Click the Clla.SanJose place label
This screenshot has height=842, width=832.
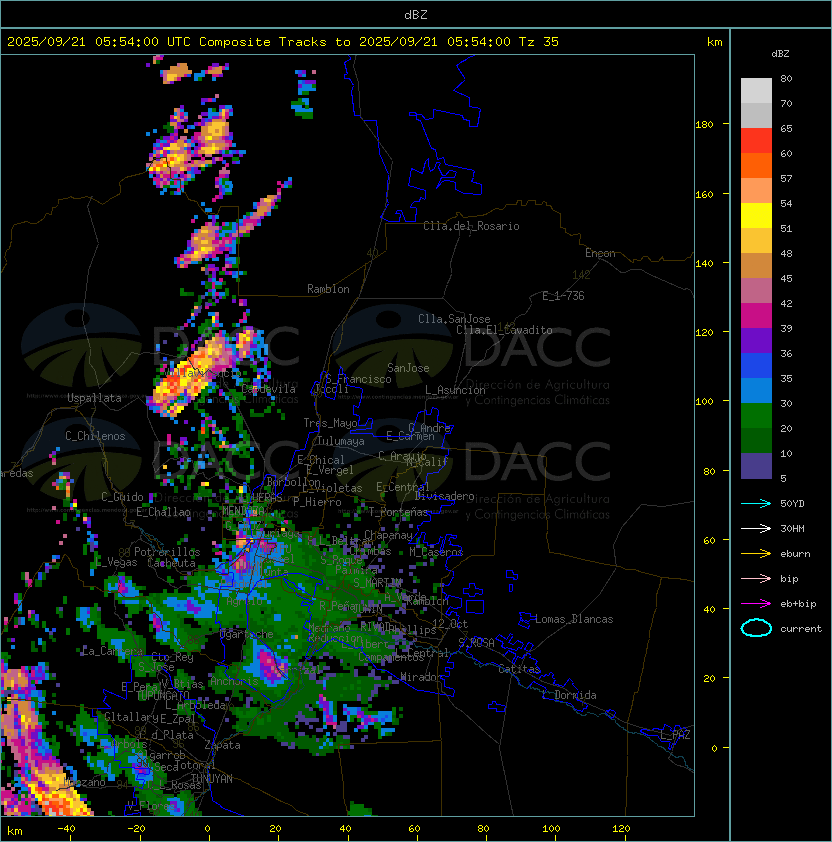tap(454, 319)
